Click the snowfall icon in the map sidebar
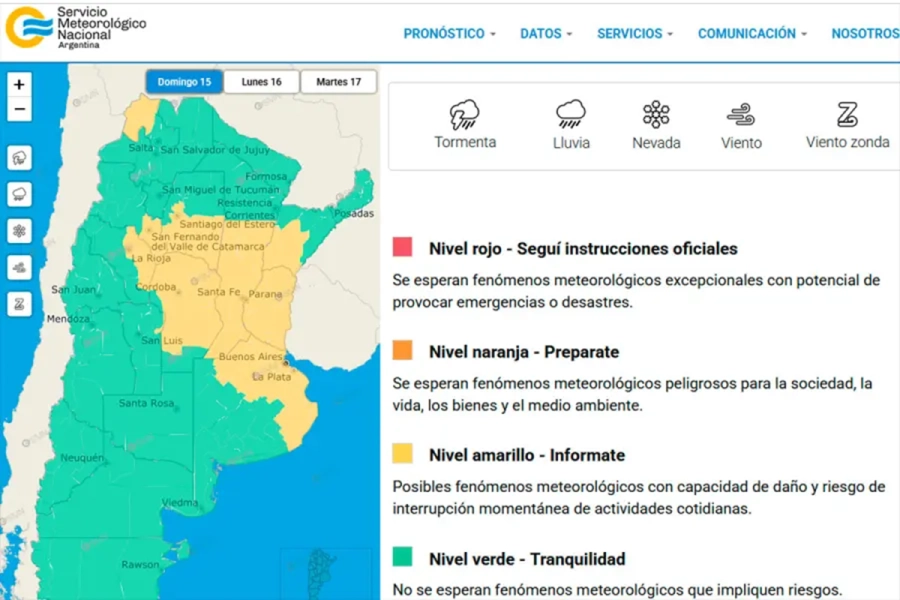Image resolution: width=900 pixels, height=600 pixels. [x=19, y=229]
